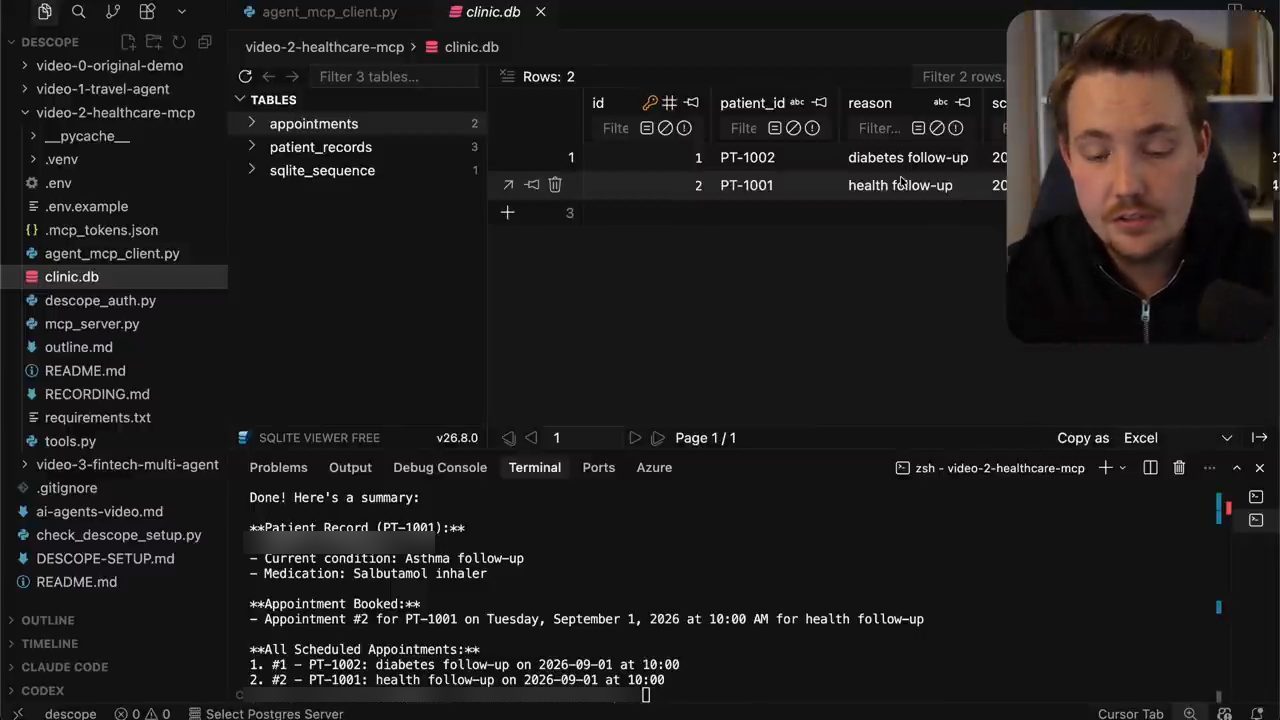Switch to agent_mcp_client.py editor tab
Screen dimensions: 1280x720
tap(329, 12)
